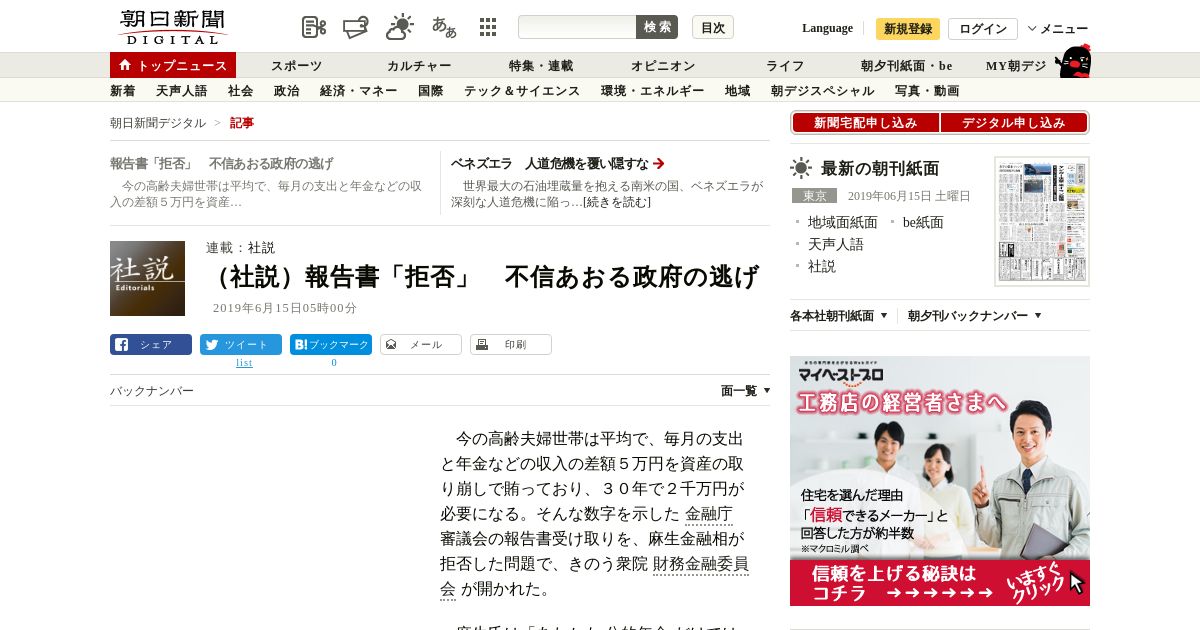Screen dimensions: 1200x630
Task: Open 朝夕刊紙面・be tab
Action: (906, 66)
